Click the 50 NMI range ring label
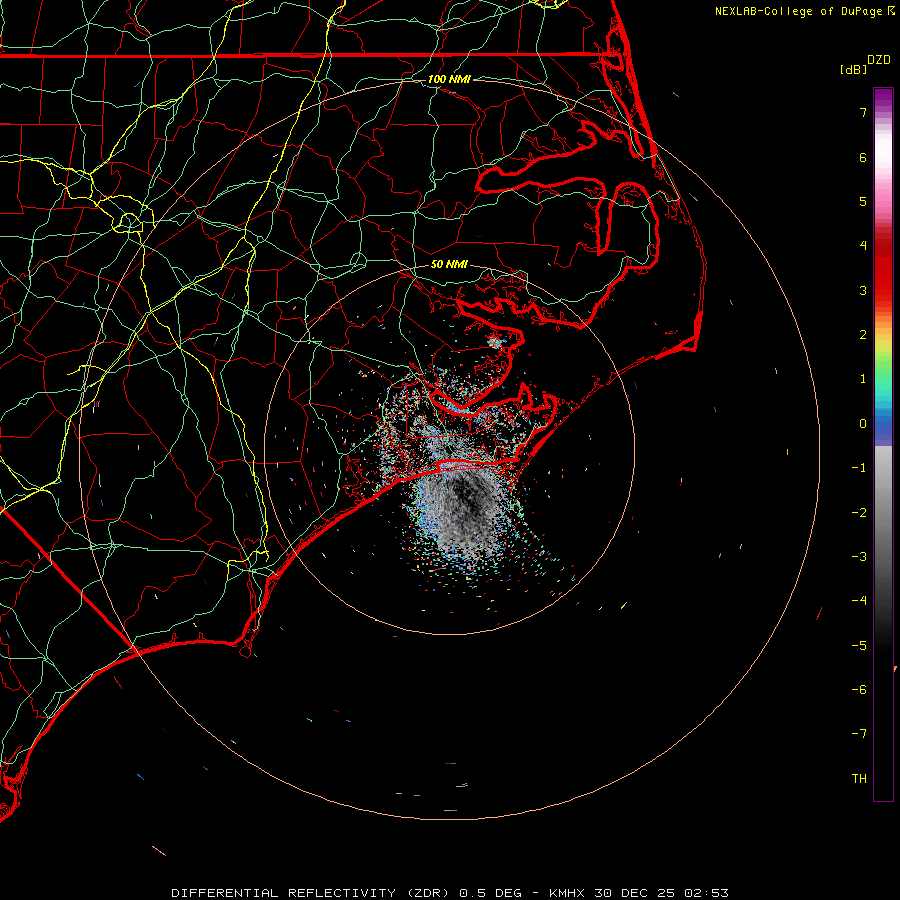 (449, 264)
